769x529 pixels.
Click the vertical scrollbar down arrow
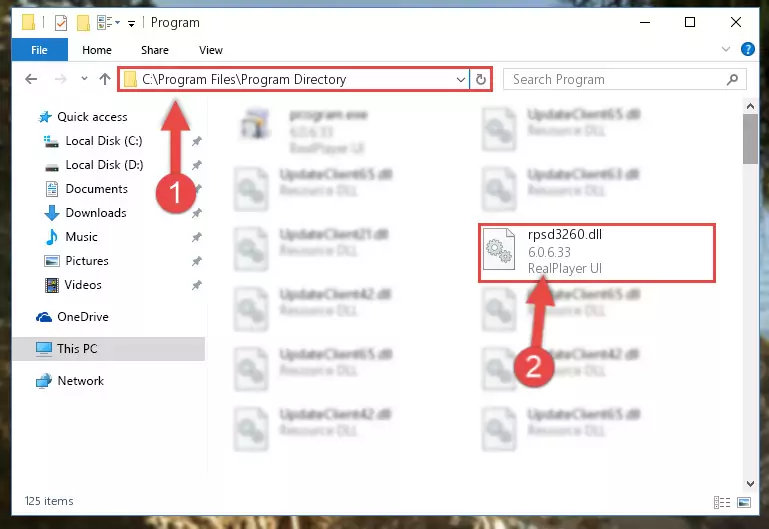point(750,483)
